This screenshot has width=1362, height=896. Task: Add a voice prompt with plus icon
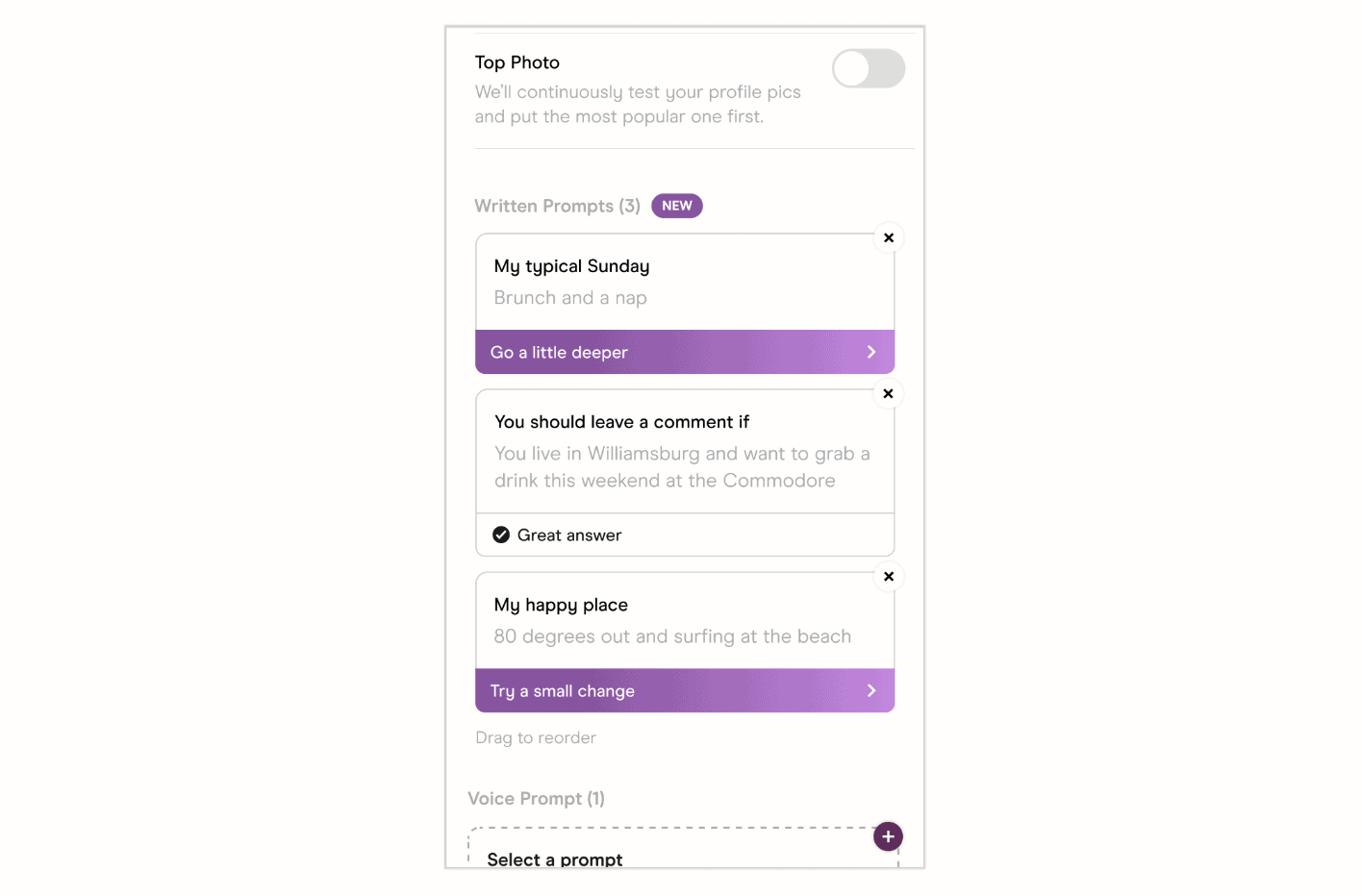888,836
